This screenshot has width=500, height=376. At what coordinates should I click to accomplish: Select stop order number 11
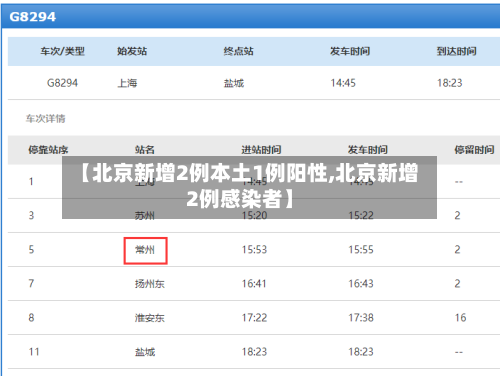tap(34, 352)
